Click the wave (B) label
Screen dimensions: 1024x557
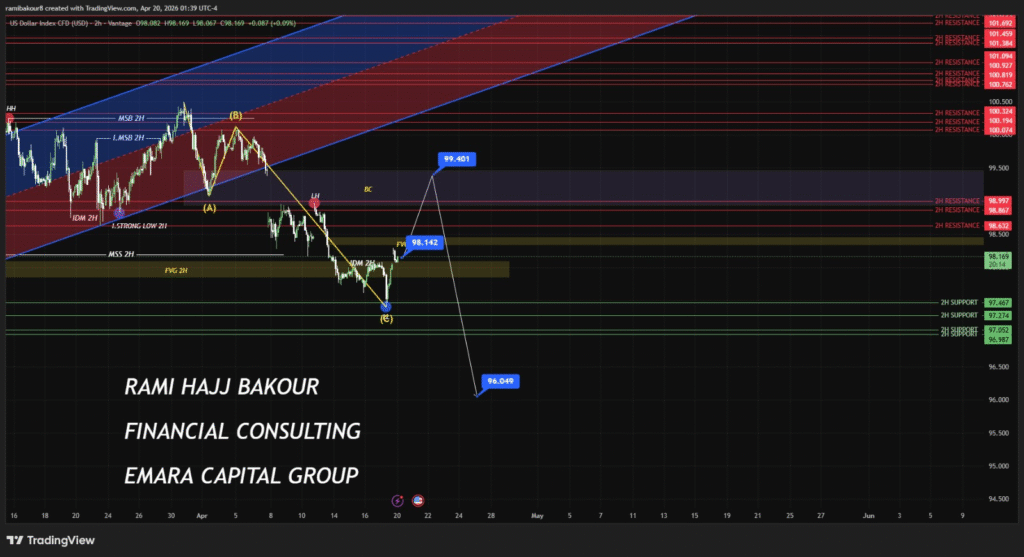tap(235, 116)
